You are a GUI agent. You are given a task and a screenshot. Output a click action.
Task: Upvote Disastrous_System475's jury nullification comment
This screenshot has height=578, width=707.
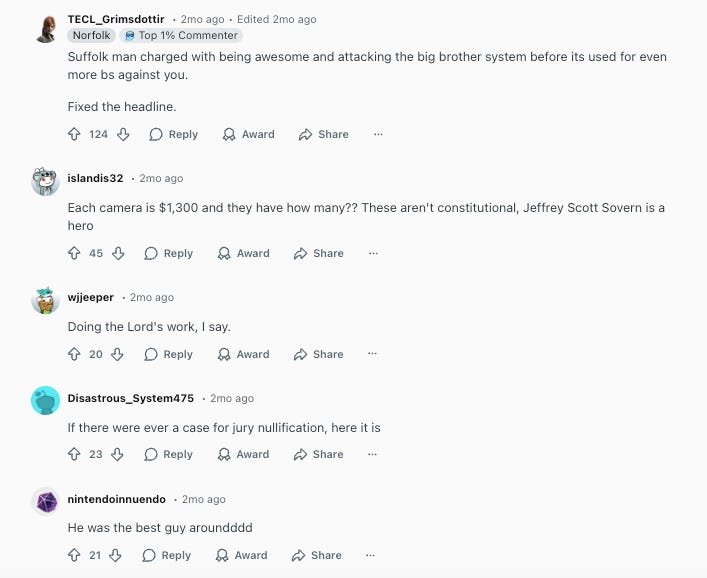click(74, 454)
